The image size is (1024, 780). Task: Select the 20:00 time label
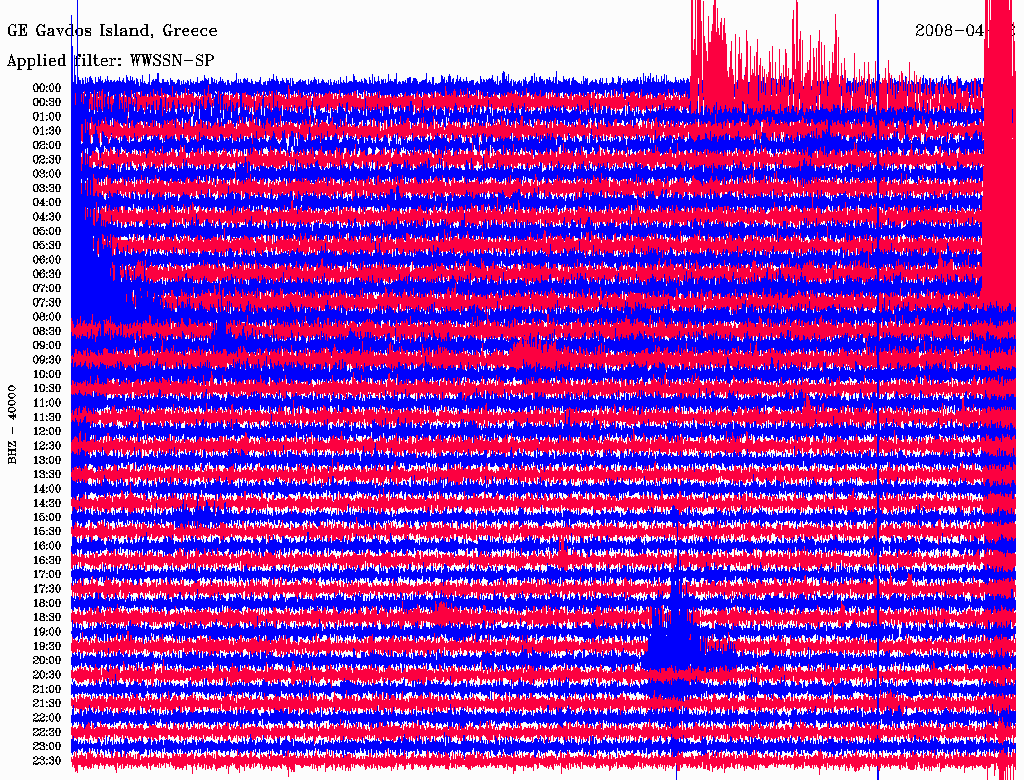coord(46,660)
